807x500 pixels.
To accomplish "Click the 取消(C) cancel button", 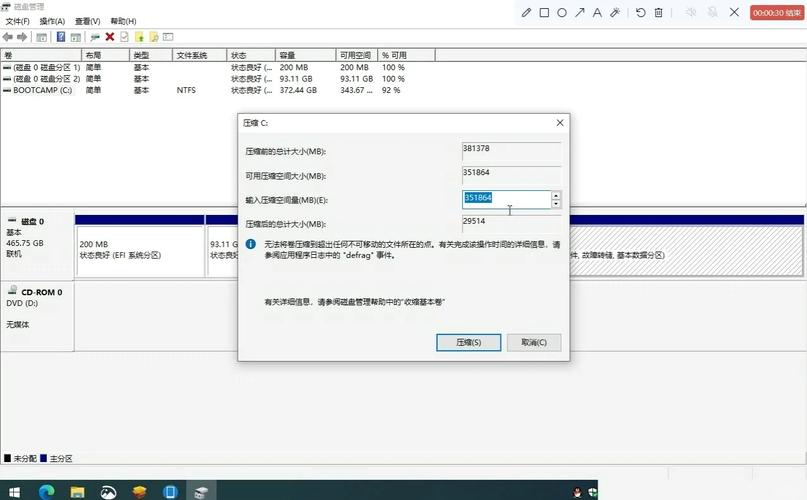I will [x=534, y=342].
